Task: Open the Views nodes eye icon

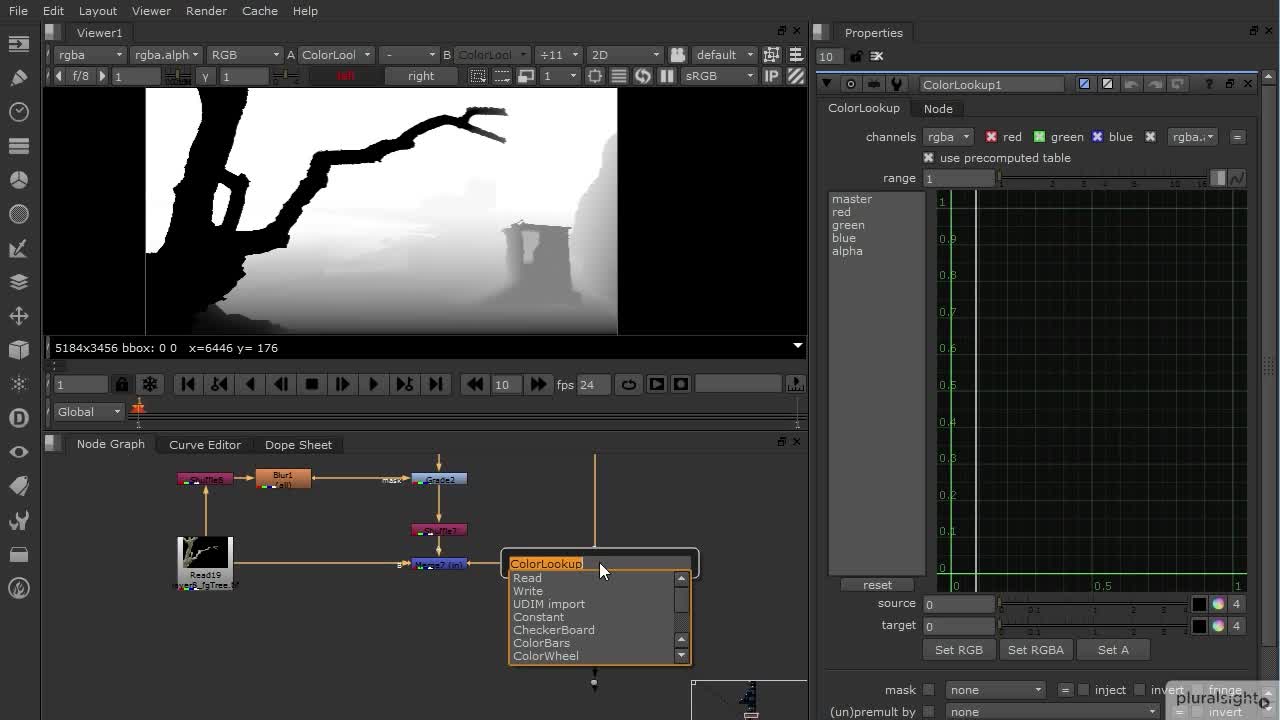Action: pyautogui.click(x=19, y=452)
